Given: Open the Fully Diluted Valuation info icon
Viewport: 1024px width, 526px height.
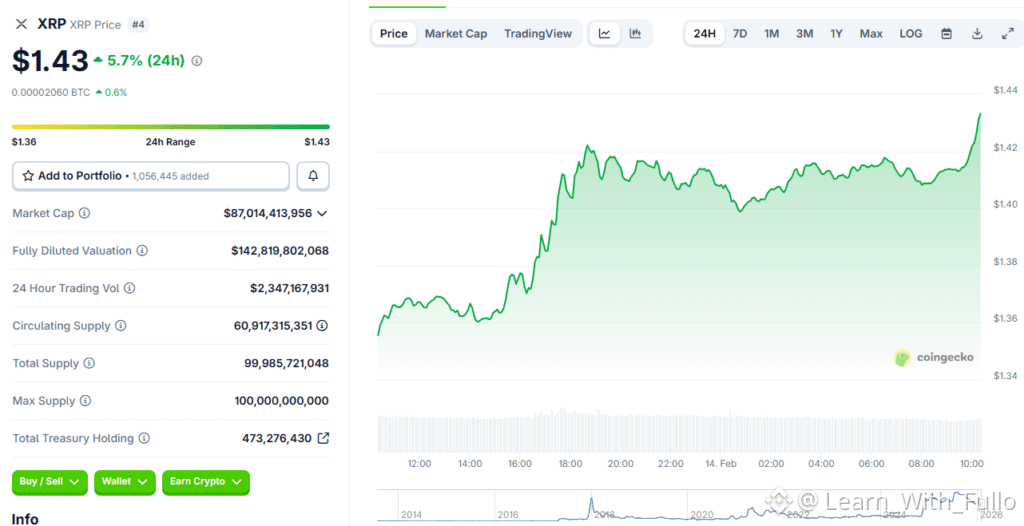Looking at the screenshot, I should (142, 250).
